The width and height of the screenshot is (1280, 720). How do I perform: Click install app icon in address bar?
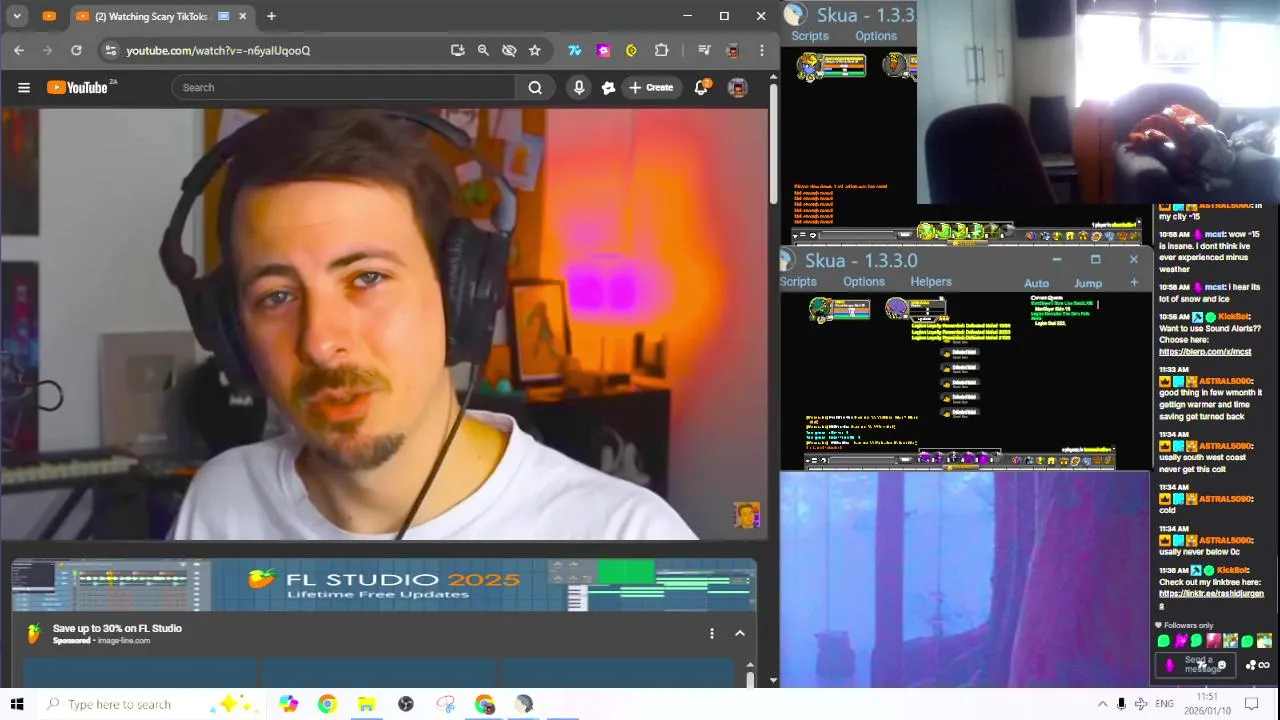457,50
